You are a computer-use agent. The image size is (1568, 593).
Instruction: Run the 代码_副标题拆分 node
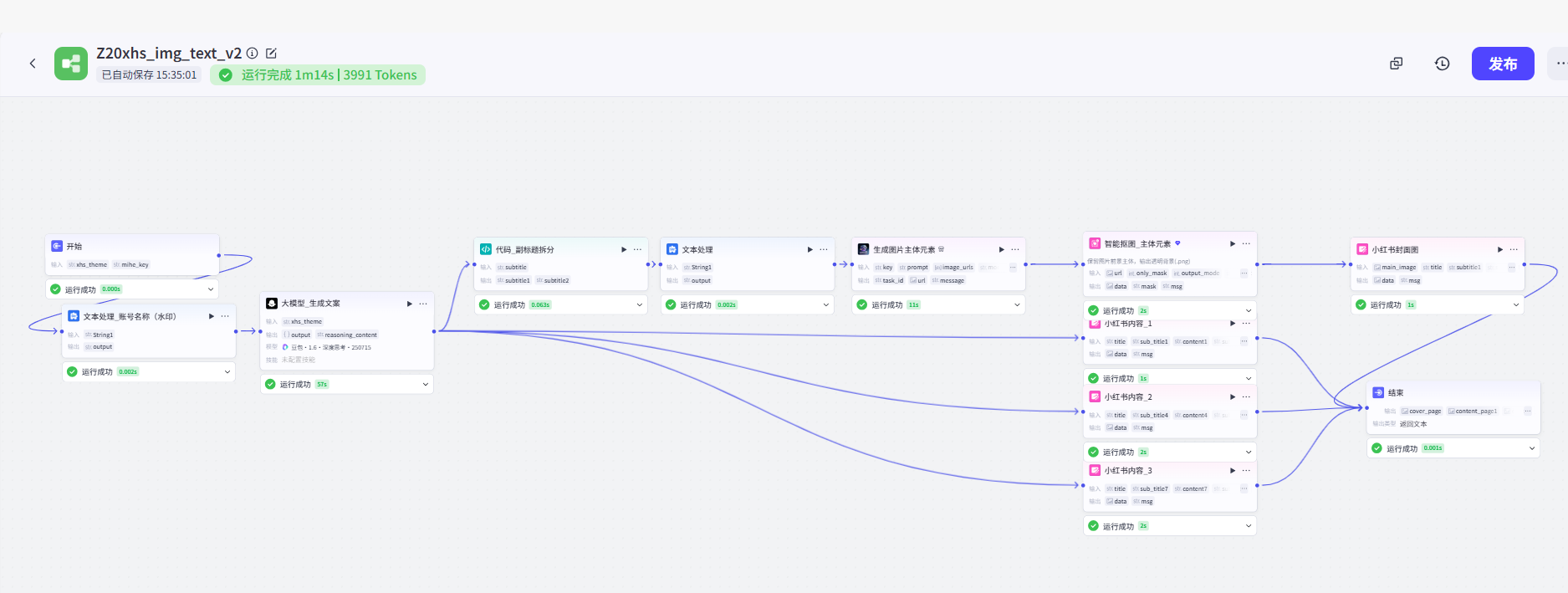pos(624,249)
